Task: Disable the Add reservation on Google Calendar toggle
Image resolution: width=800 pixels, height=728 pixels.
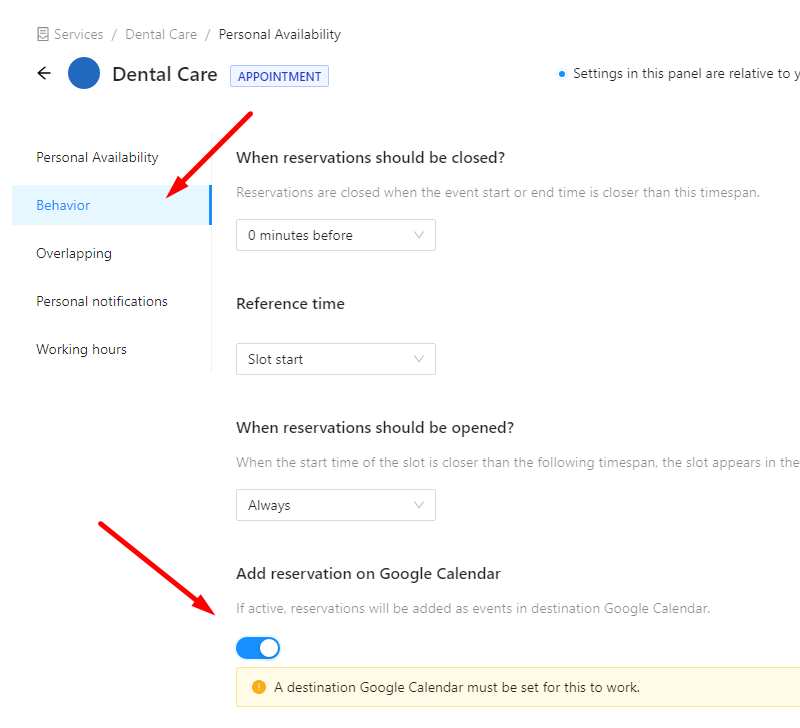Action: point(258,648)
